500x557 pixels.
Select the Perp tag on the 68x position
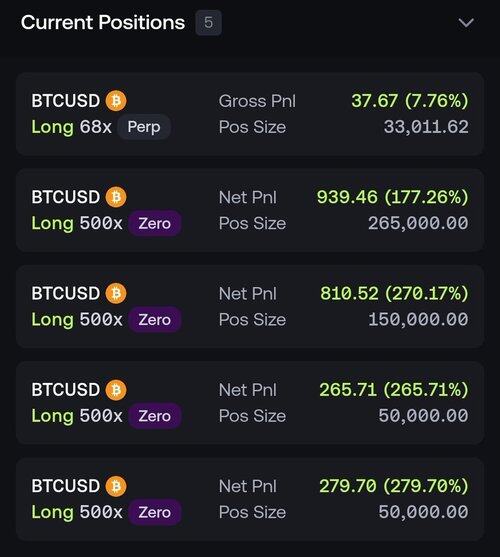(x=144, y=127)
